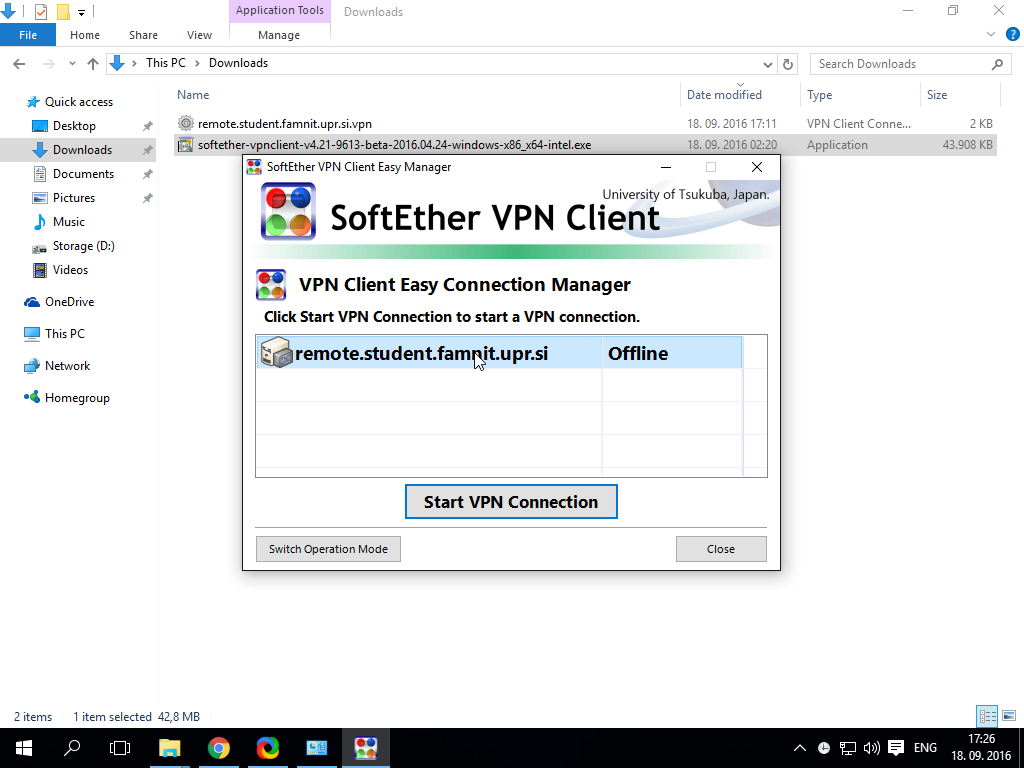Click Switch Operation Mode button

328,549
